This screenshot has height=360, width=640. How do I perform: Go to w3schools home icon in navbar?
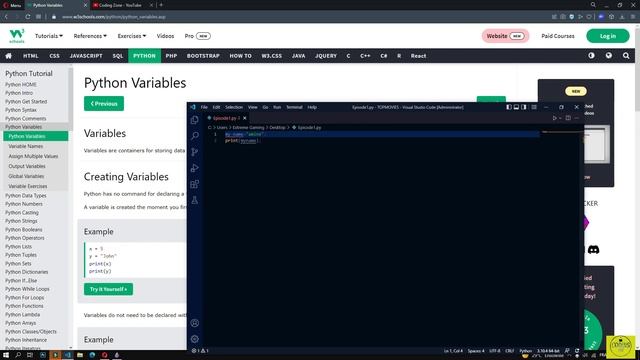[x=9, y=56]
